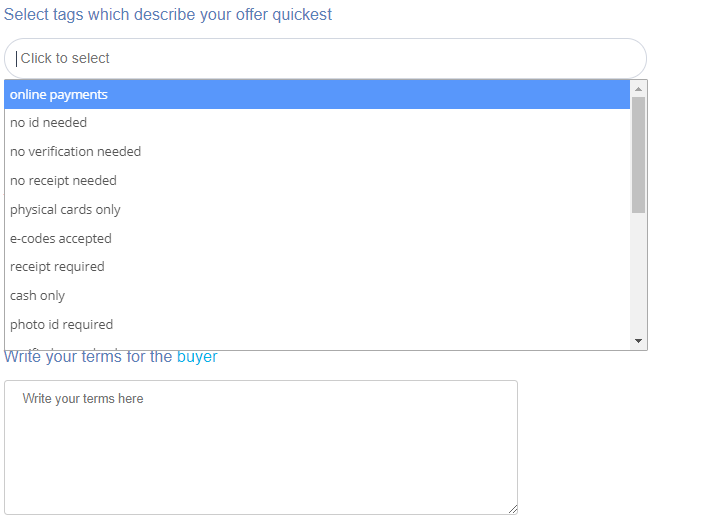Image resolution: width=701 pixels, height=522 pixels.
Task: Choose the 'physical cards only' tag
Action: [x=66, y=210]
